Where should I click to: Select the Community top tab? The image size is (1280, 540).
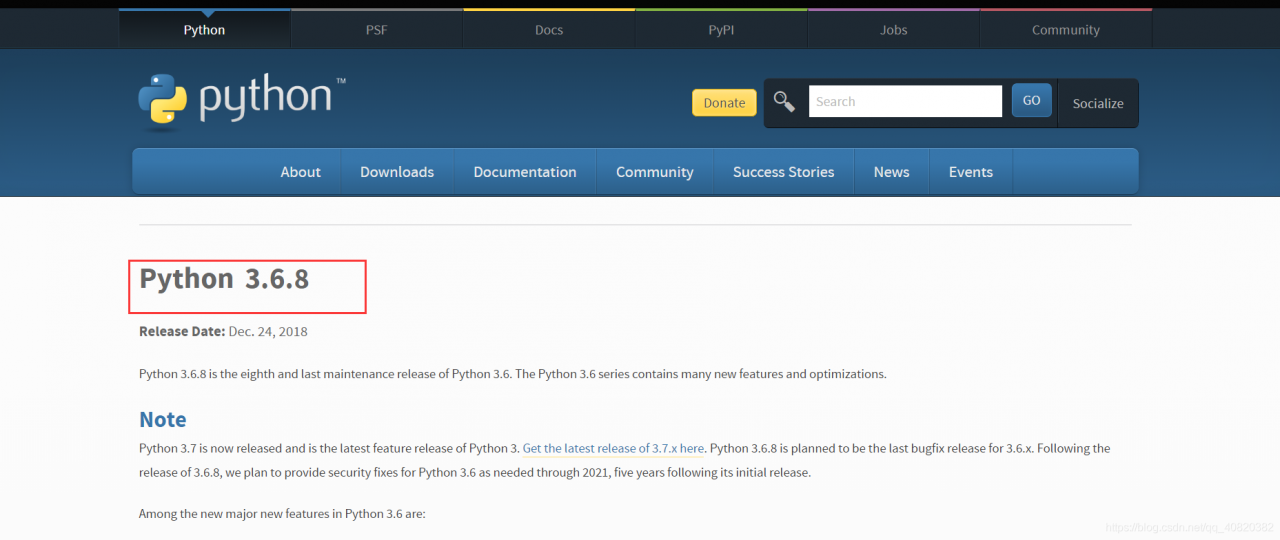(x=1066, y=29)
